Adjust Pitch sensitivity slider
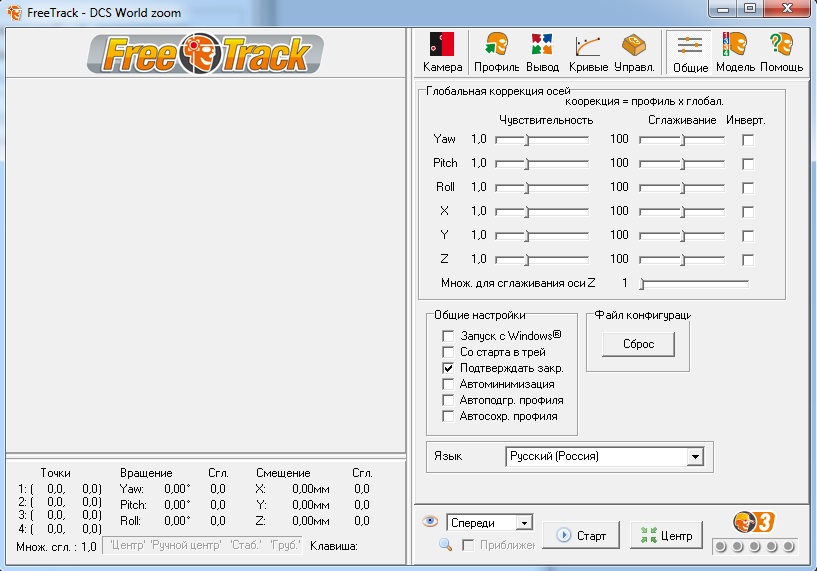This screenshot has width=817, height=571. click(542, 164)
